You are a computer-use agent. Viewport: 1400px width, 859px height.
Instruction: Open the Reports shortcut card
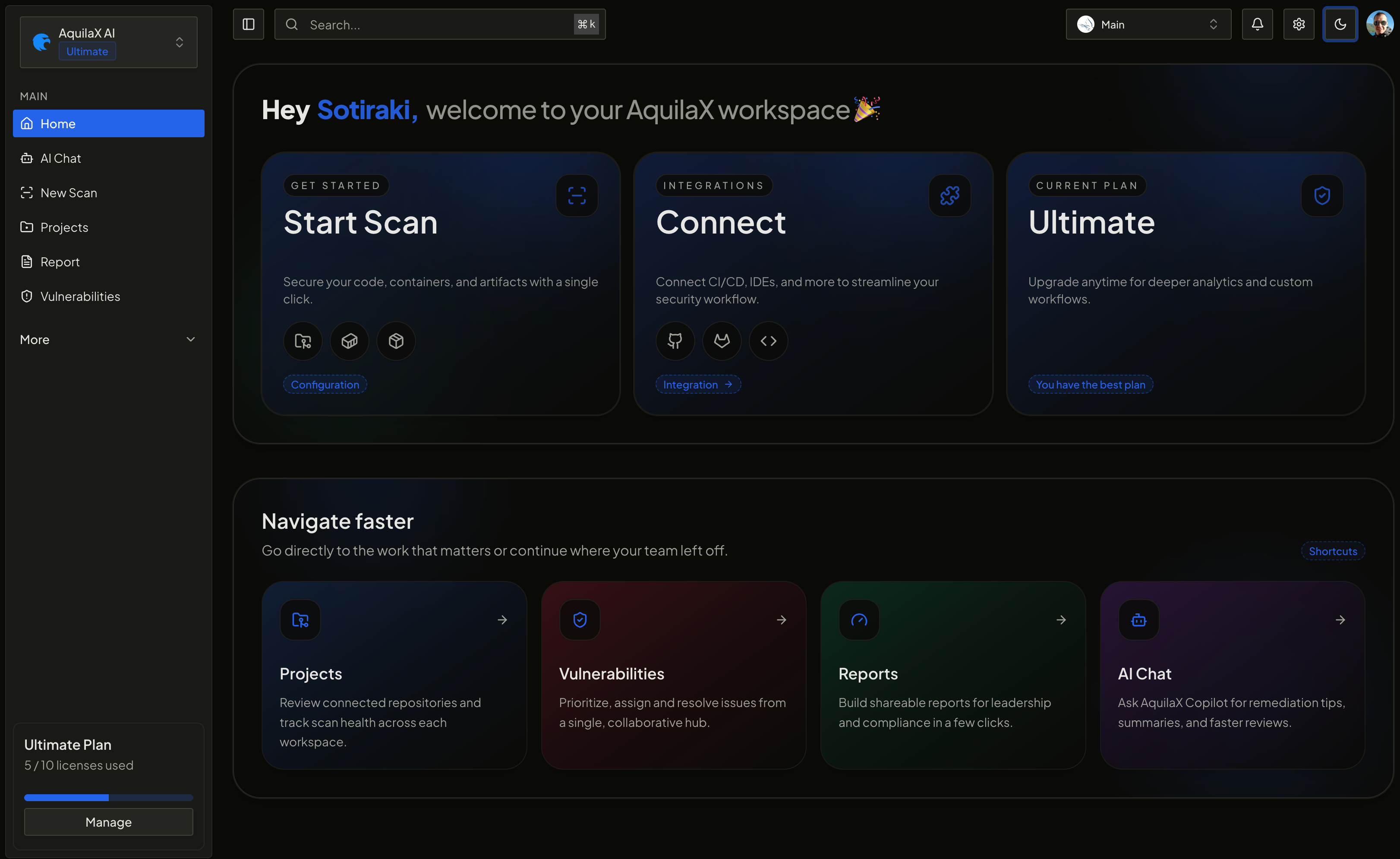[953, 675]
